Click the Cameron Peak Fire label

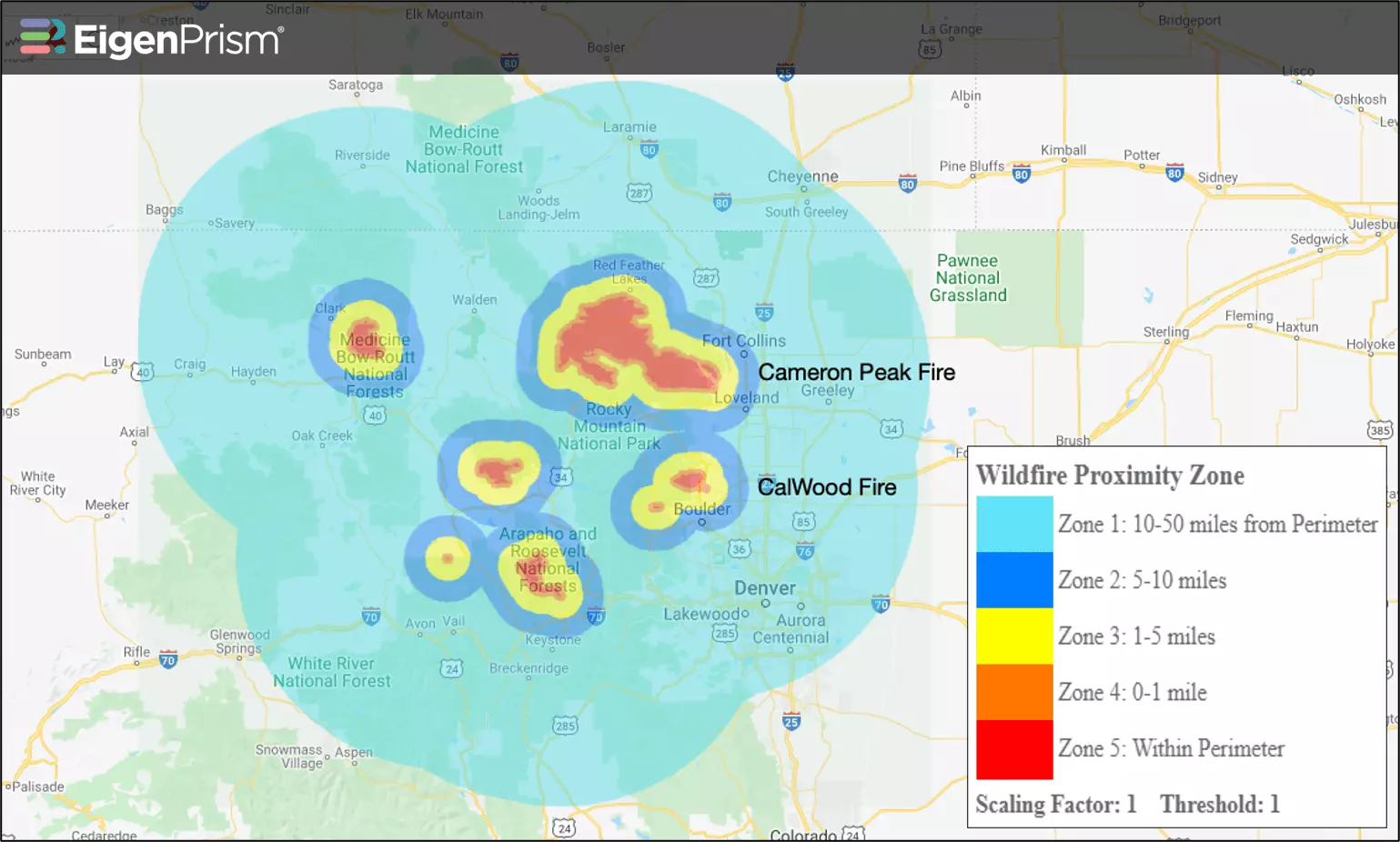(856, 372)
